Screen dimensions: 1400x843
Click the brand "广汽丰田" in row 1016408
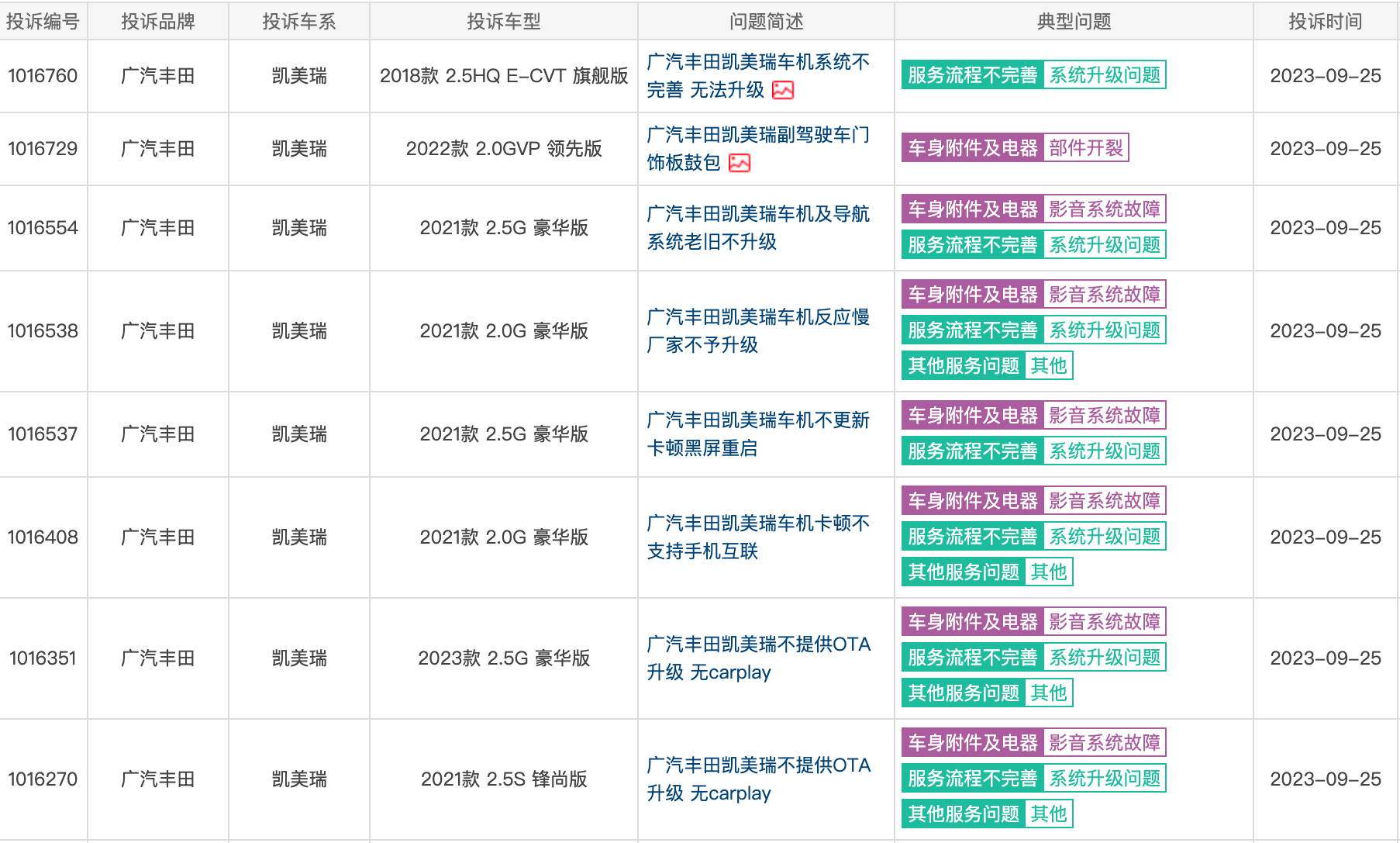(158, 537)
